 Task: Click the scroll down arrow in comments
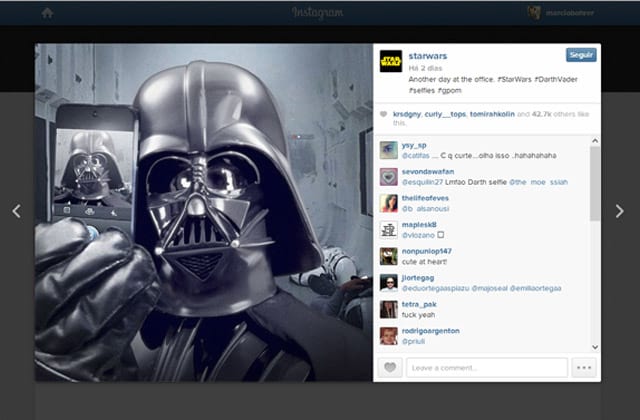point(595,347)
